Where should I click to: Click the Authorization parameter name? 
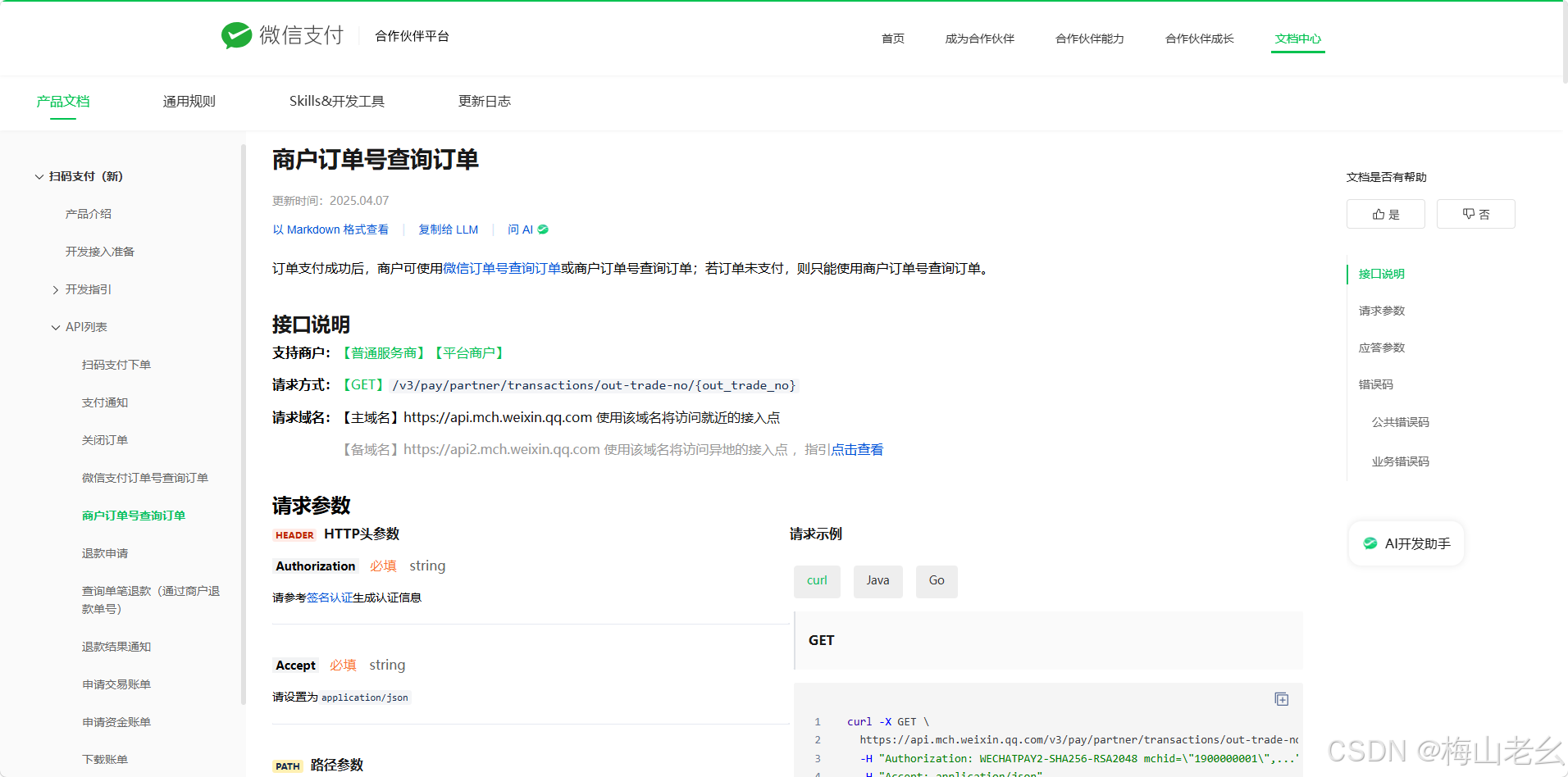pyautogui.click(x=316, y=566)
